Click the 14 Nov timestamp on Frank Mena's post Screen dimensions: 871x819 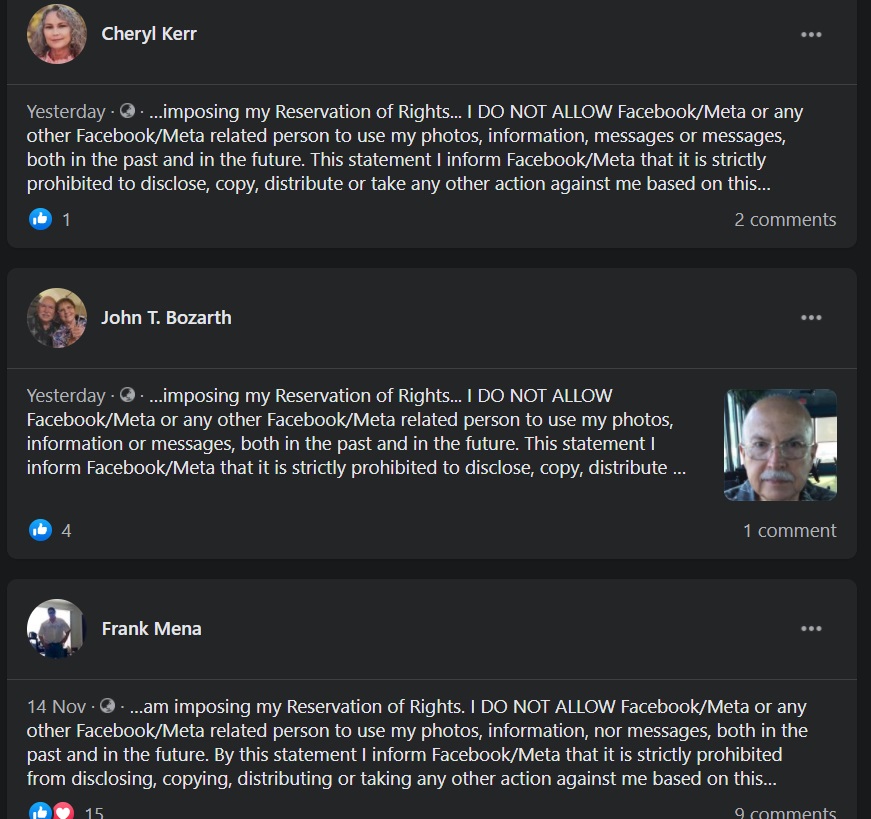click(x=55, y=706)
